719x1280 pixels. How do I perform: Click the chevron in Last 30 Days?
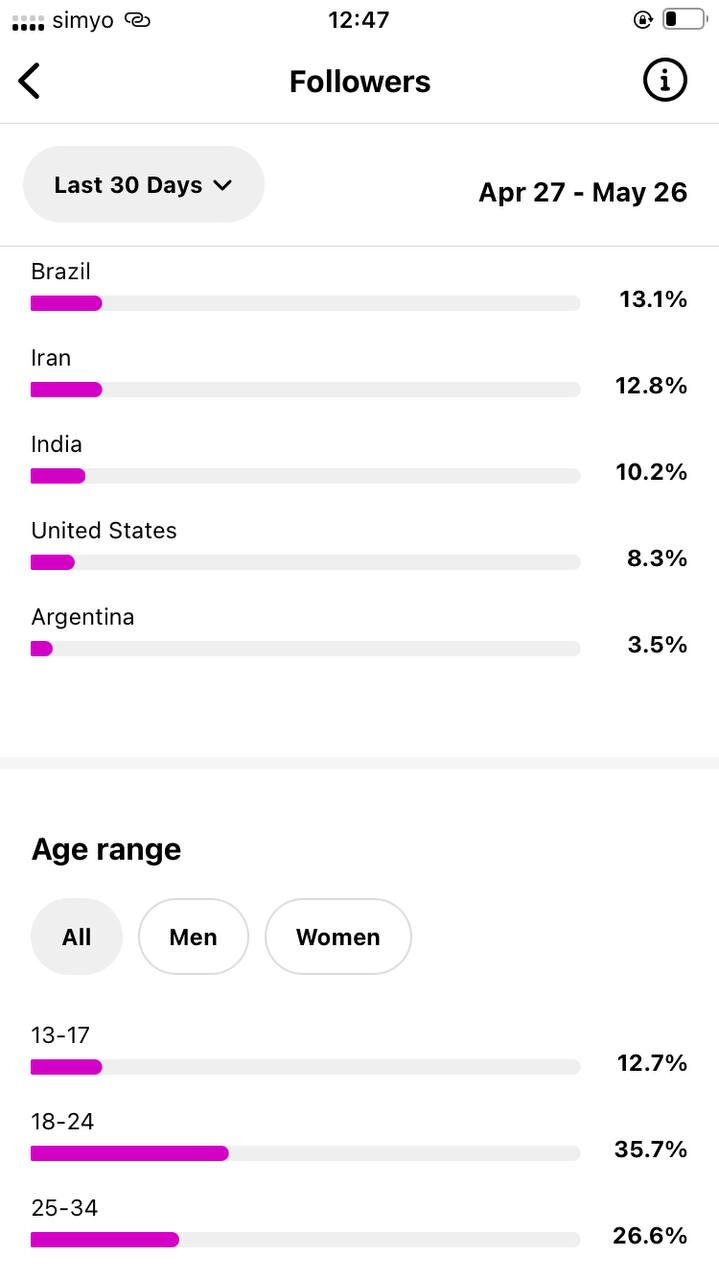point(223,185)
